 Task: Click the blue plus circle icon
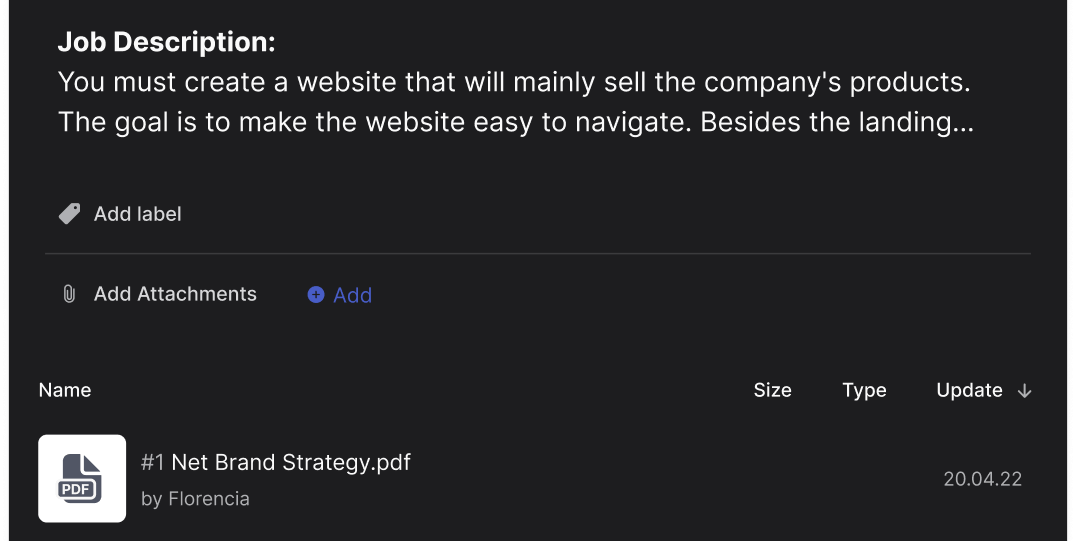[316, 295]
